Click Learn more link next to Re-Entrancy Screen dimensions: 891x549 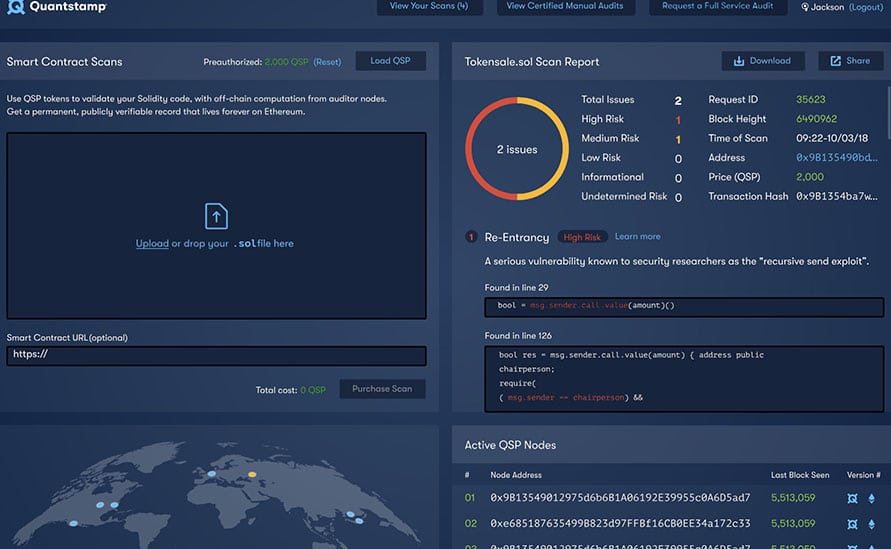click(638, 236)
